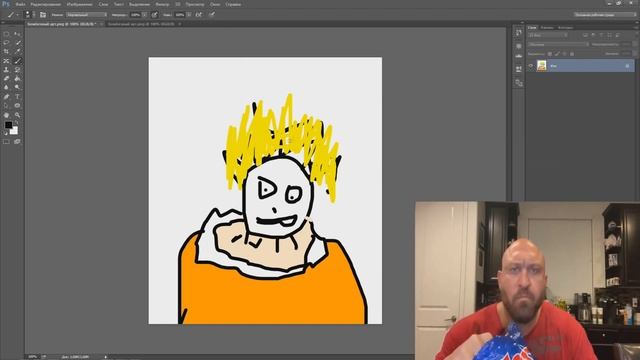Screen dimensions: 640x360
Task: Click the white background color swatch
Action: coord(15,131)
